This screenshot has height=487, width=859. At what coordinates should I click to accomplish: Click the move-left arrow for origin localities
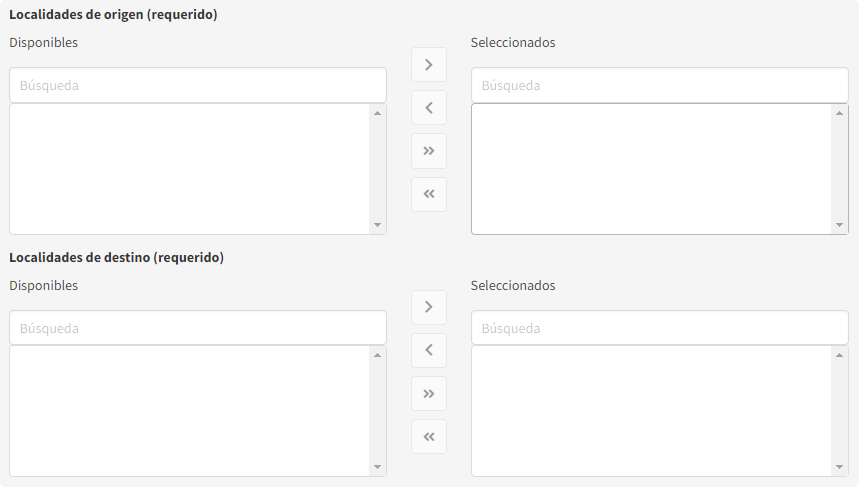(429, 108)
